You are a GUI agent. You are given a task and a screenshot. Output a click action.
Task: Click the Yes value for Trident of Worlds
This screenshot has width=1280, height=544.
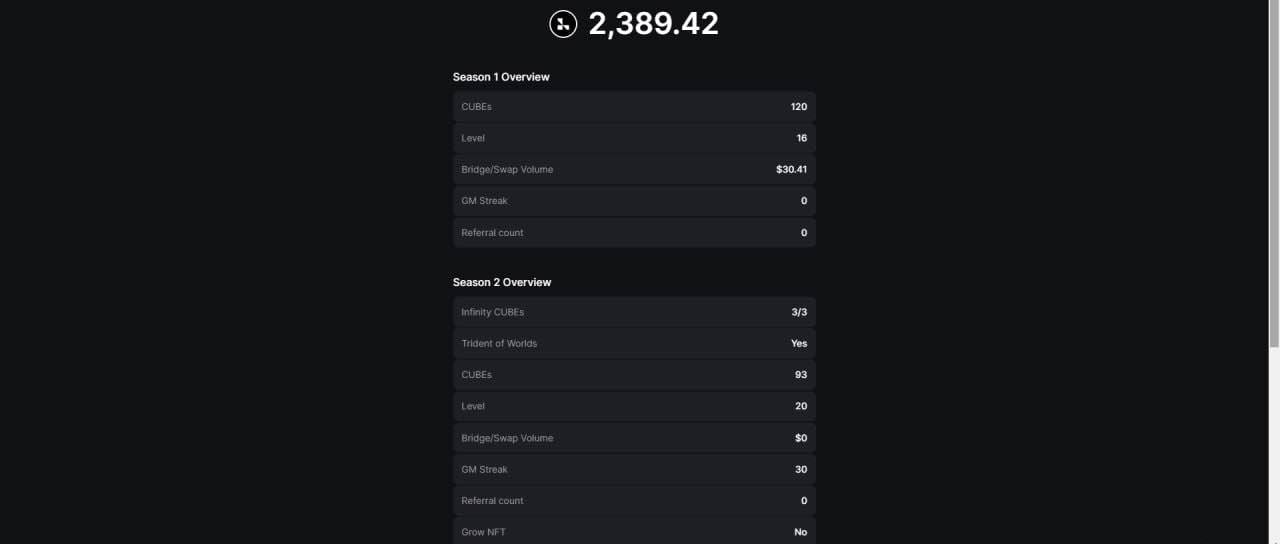[799, 343]
